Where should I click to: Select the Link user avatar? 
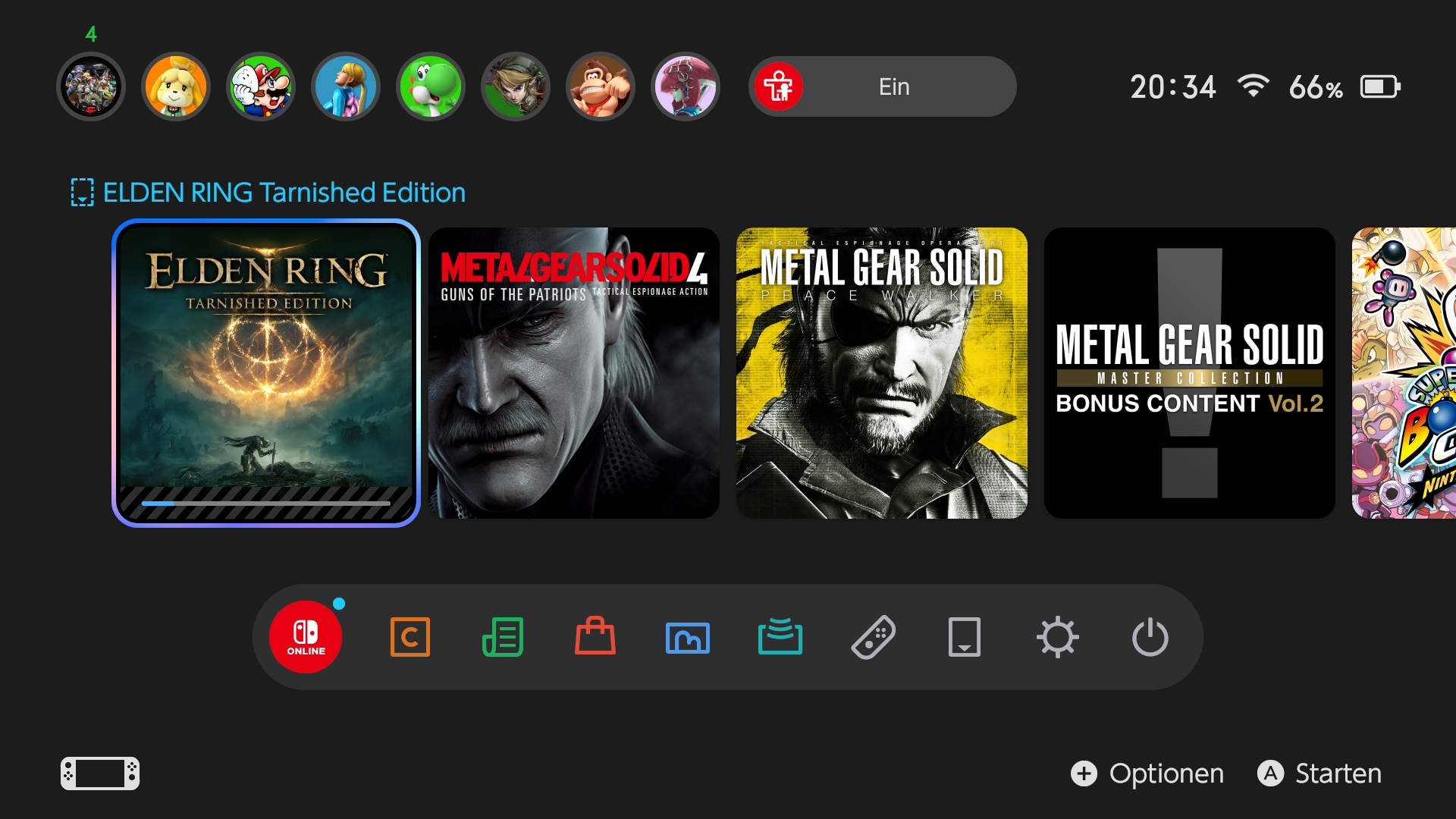point(516,86)
